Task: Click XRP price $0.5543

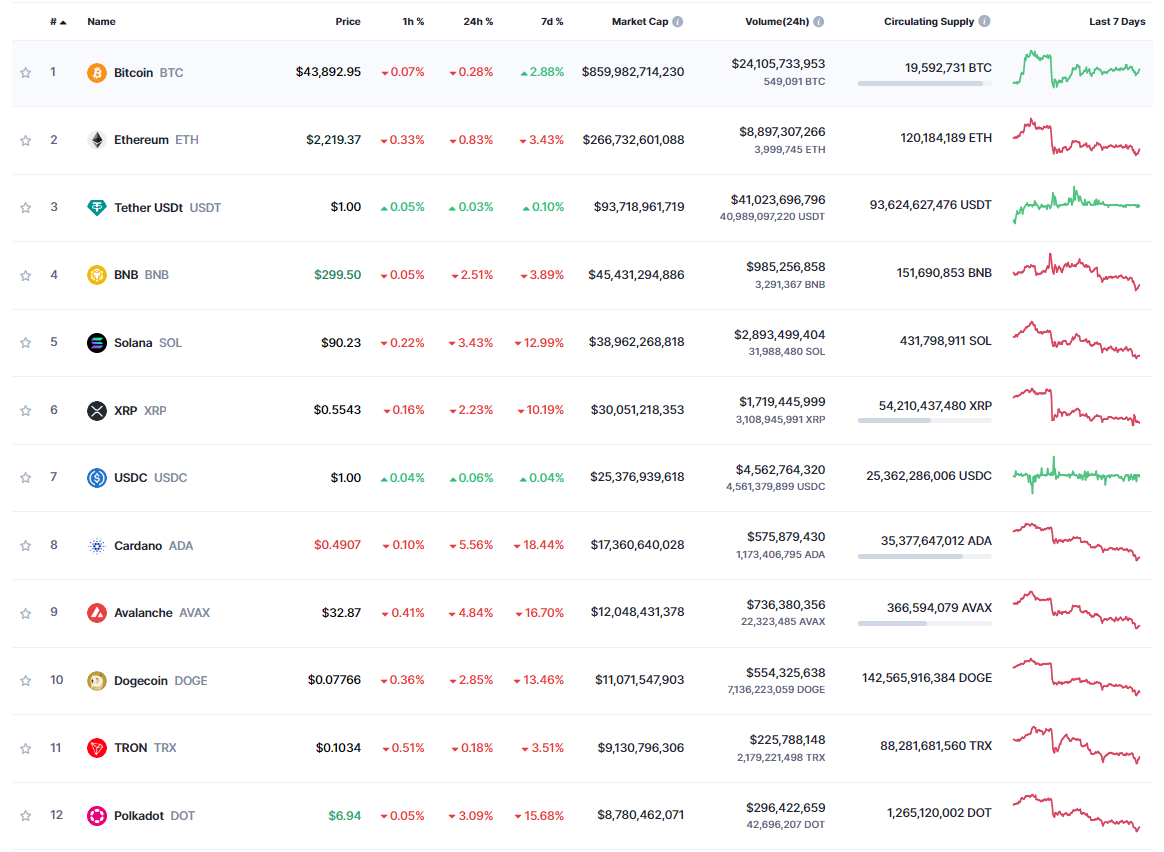Action: click(x=337, y=410)
